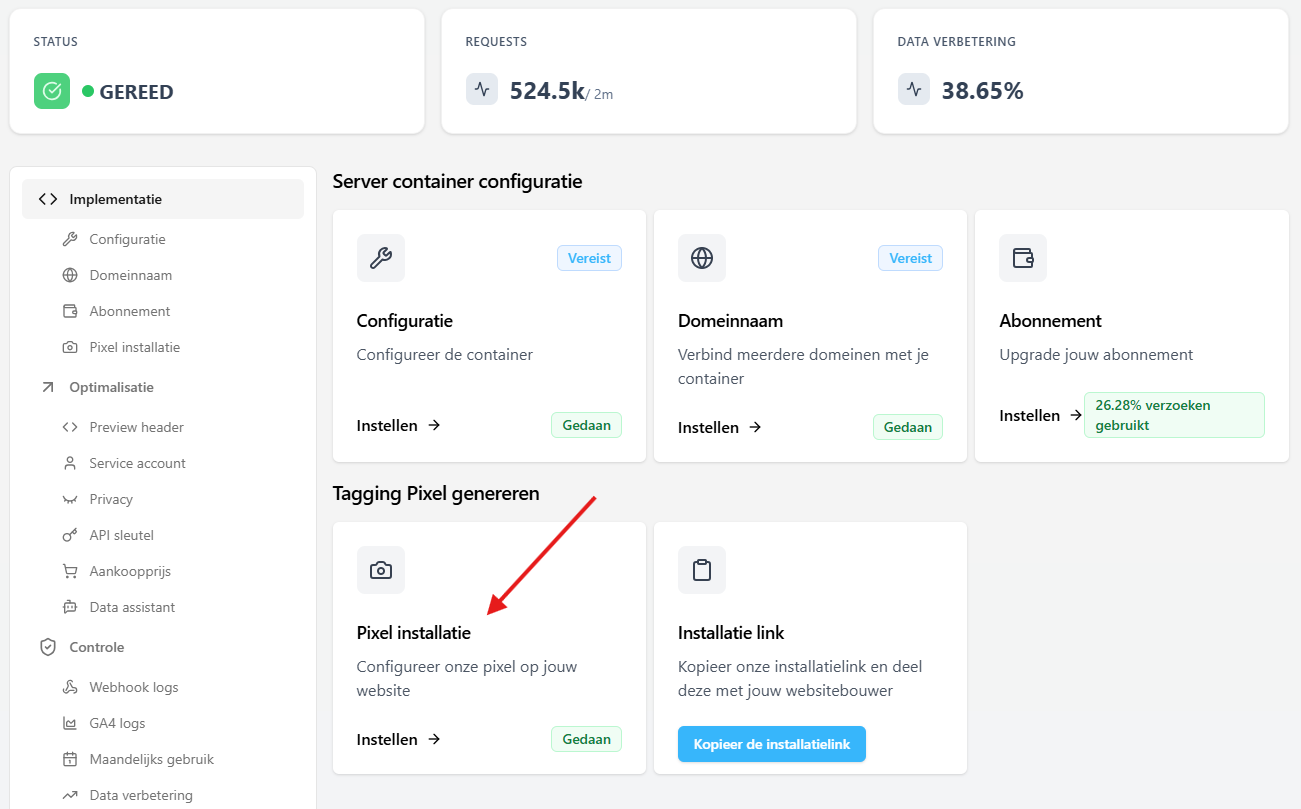Click the pulse icon beside Requests count
This screenshot has height=809, width=1301.
pos(482,89)
